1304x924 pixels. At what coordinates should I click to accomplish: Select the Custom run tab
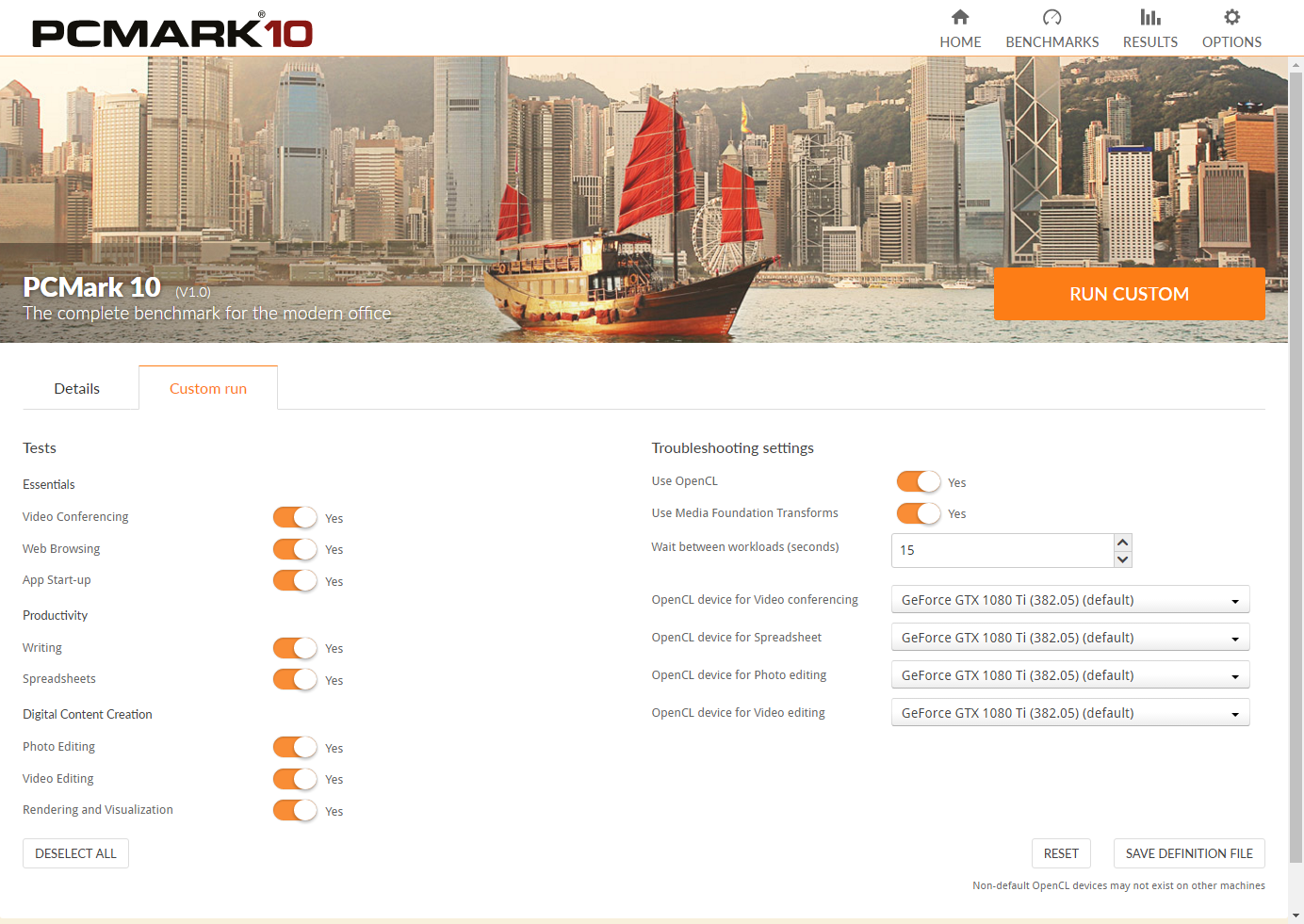click(207, 388)
